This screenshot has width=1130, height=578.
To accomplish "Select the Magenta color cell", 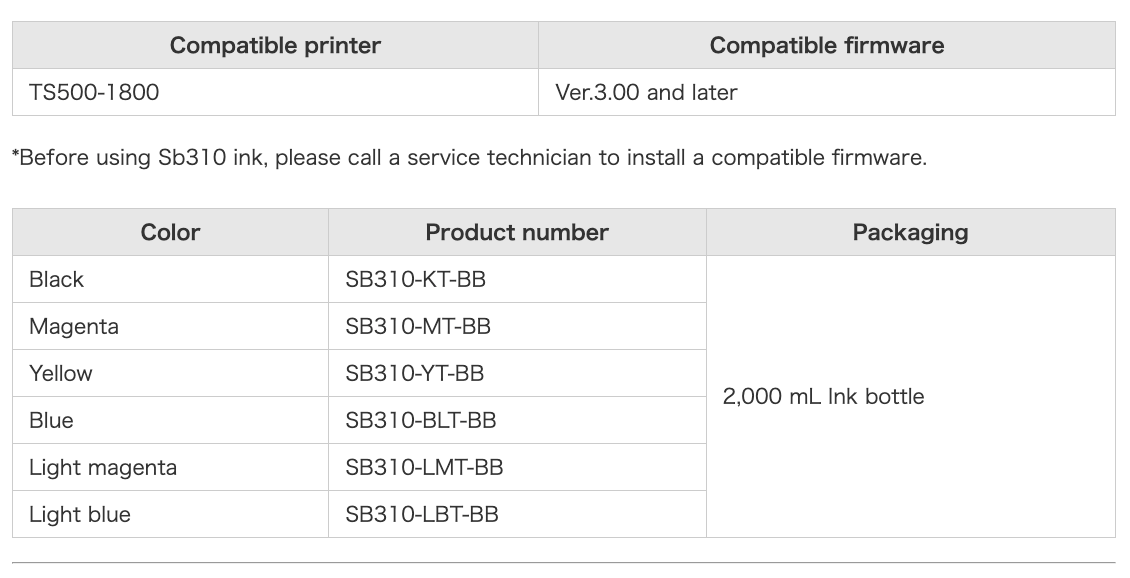I will pos(74,326).
